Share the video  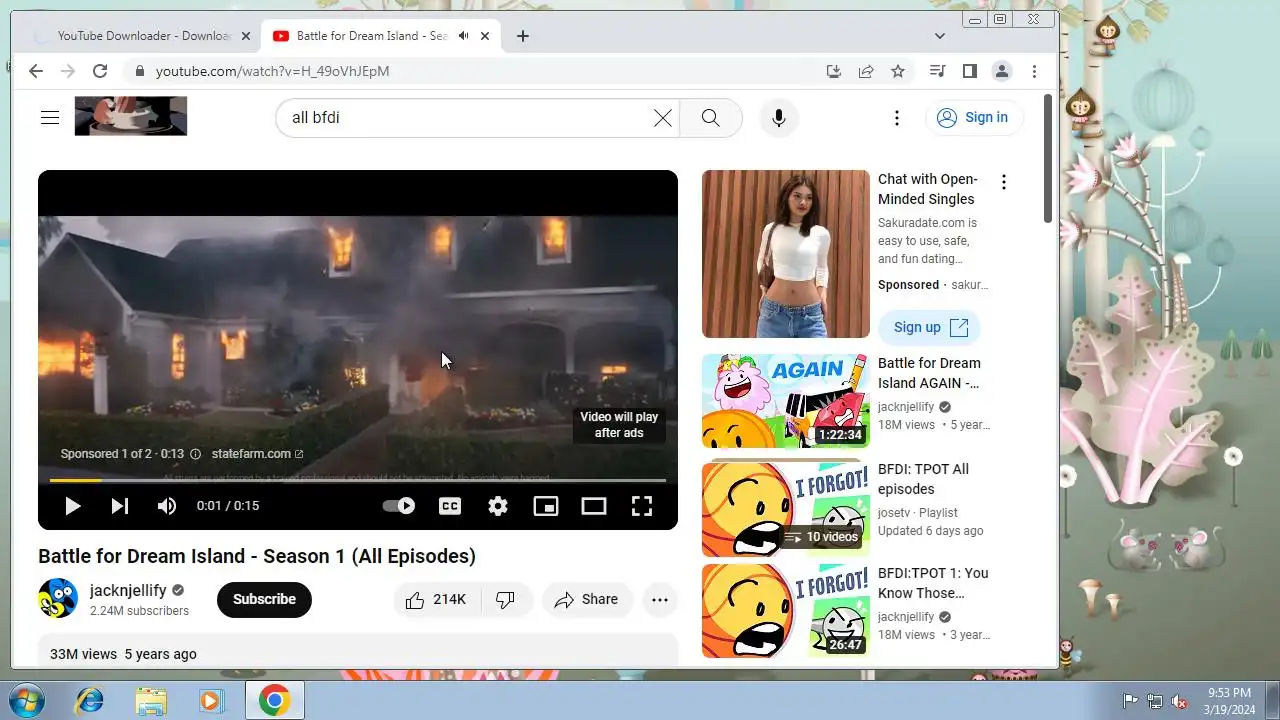click(x=587, y=599)
